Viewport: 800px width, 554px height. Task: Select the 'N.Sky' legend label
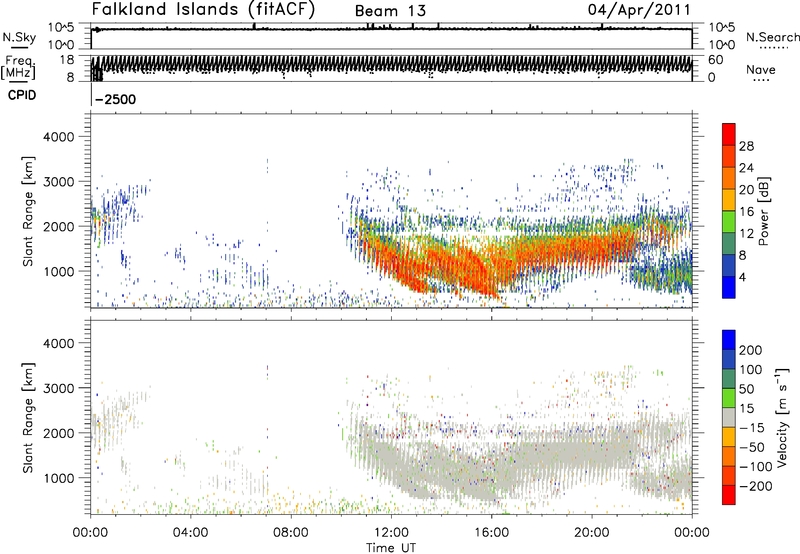19,37
